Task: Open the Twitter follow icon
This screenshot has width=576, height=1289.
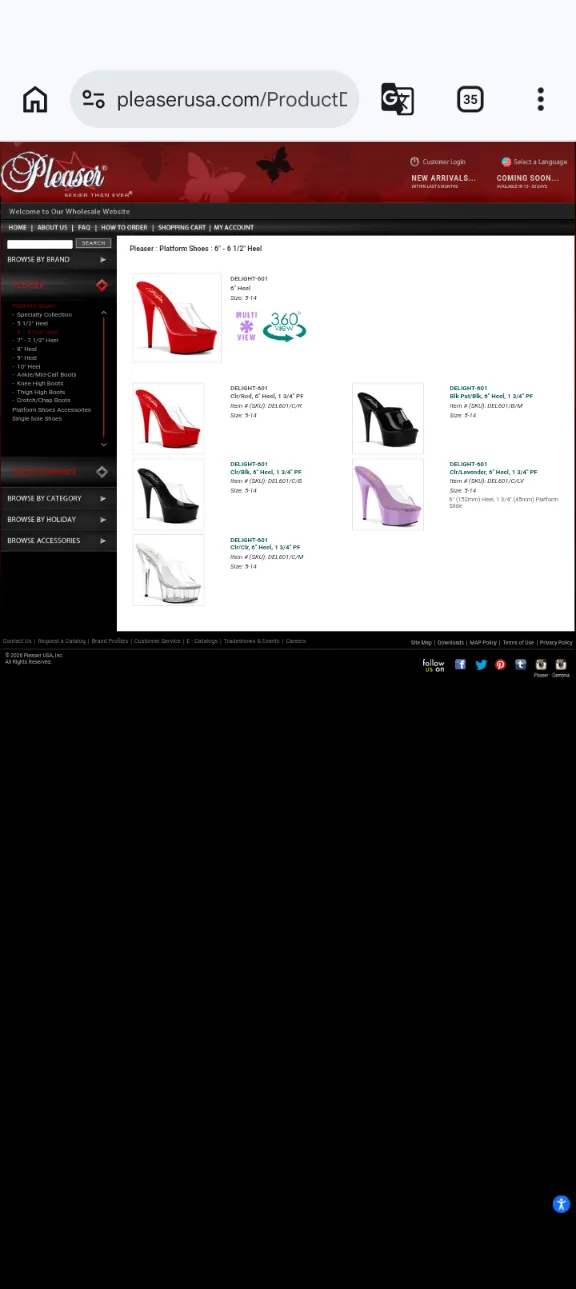Action: pos(481,664)
